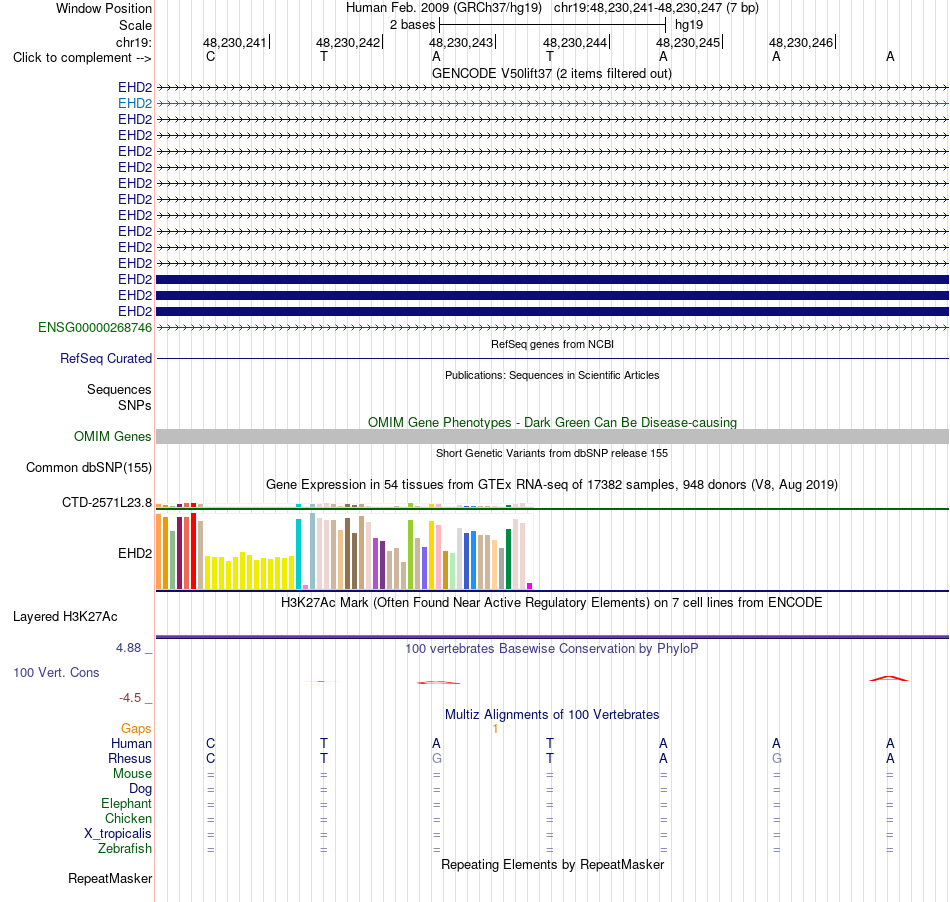The height and width of the screenshot is (902, 950).
Task: Open the Repeating Elements by RepeatMasker title
Action: click(x=552, y=864)
